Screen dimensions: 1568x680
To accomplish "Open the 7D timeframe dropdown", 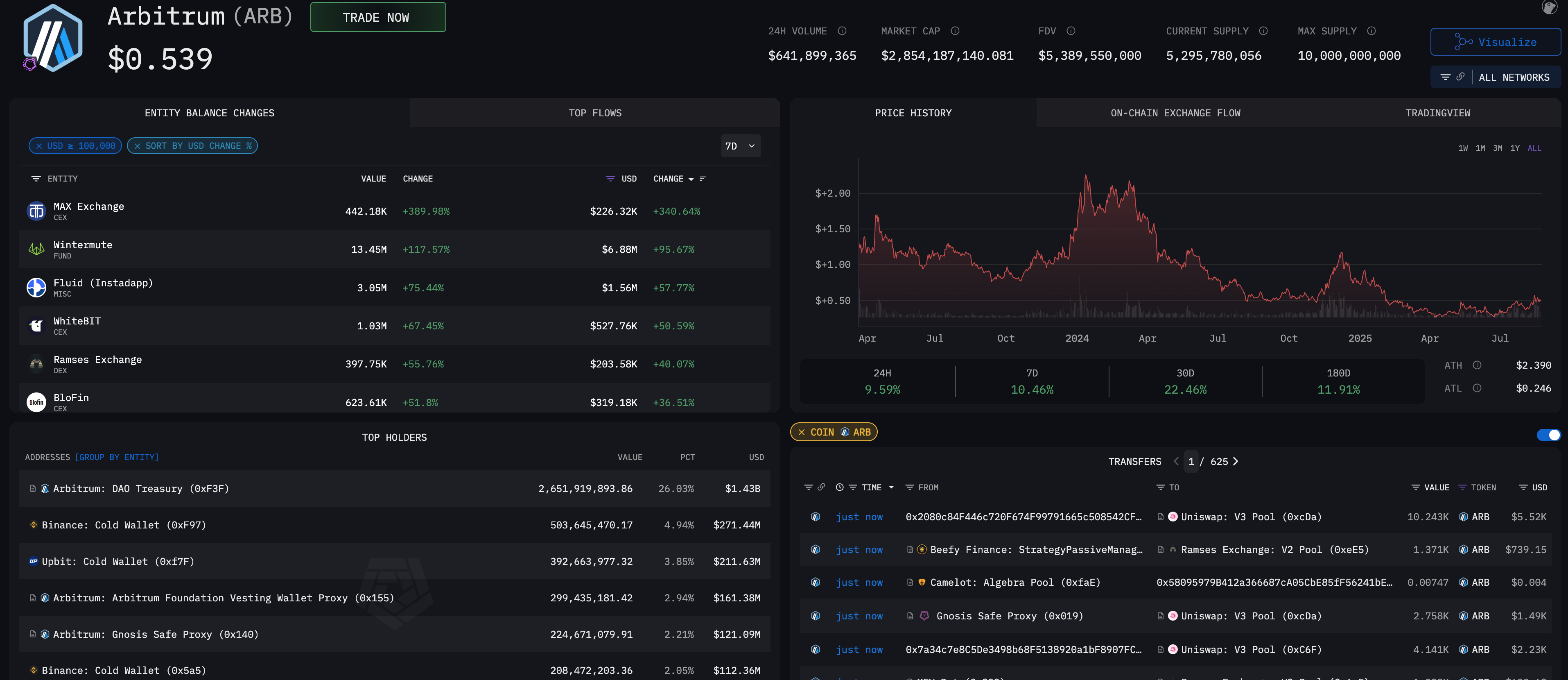I will pyautogui.click(x=740, y=146).
